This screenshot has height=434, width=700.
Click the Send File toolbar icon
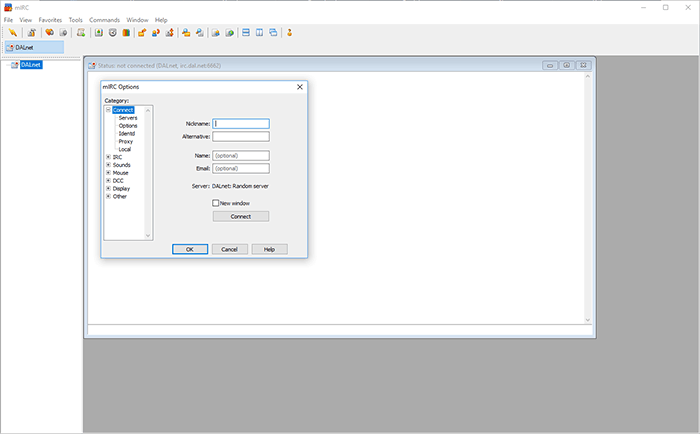pos(142,33)
